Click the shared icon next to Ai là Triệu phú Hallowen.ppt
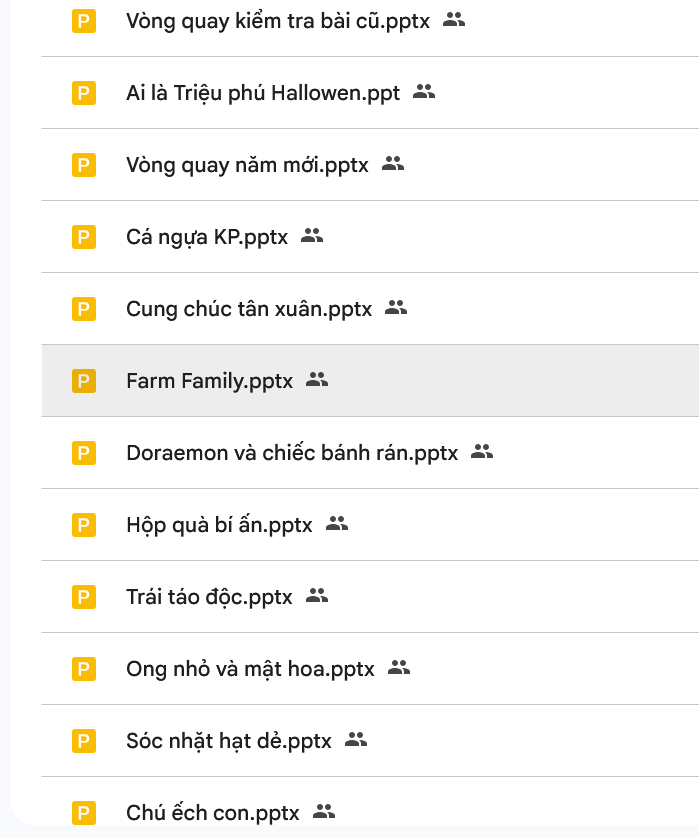Screen dimensions: 699x837 click(424, 92)
